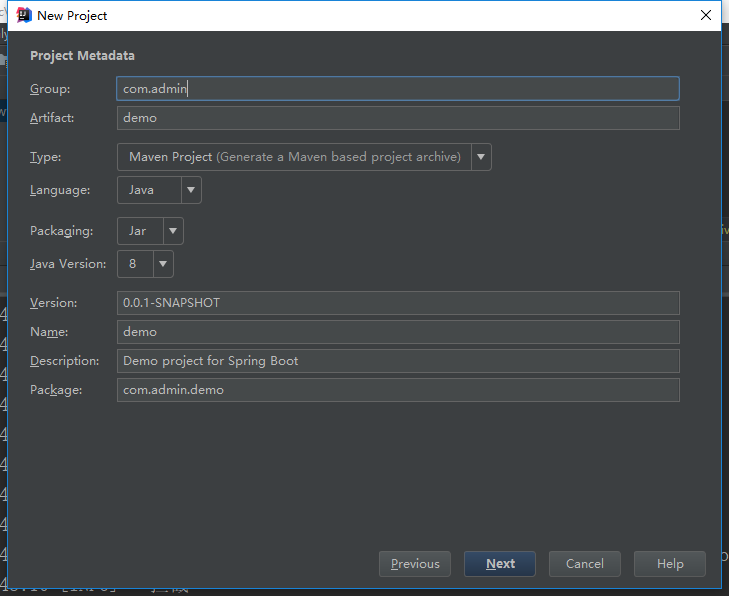
Task: Close the New Project dialog
Action: [x=706, y=15]
